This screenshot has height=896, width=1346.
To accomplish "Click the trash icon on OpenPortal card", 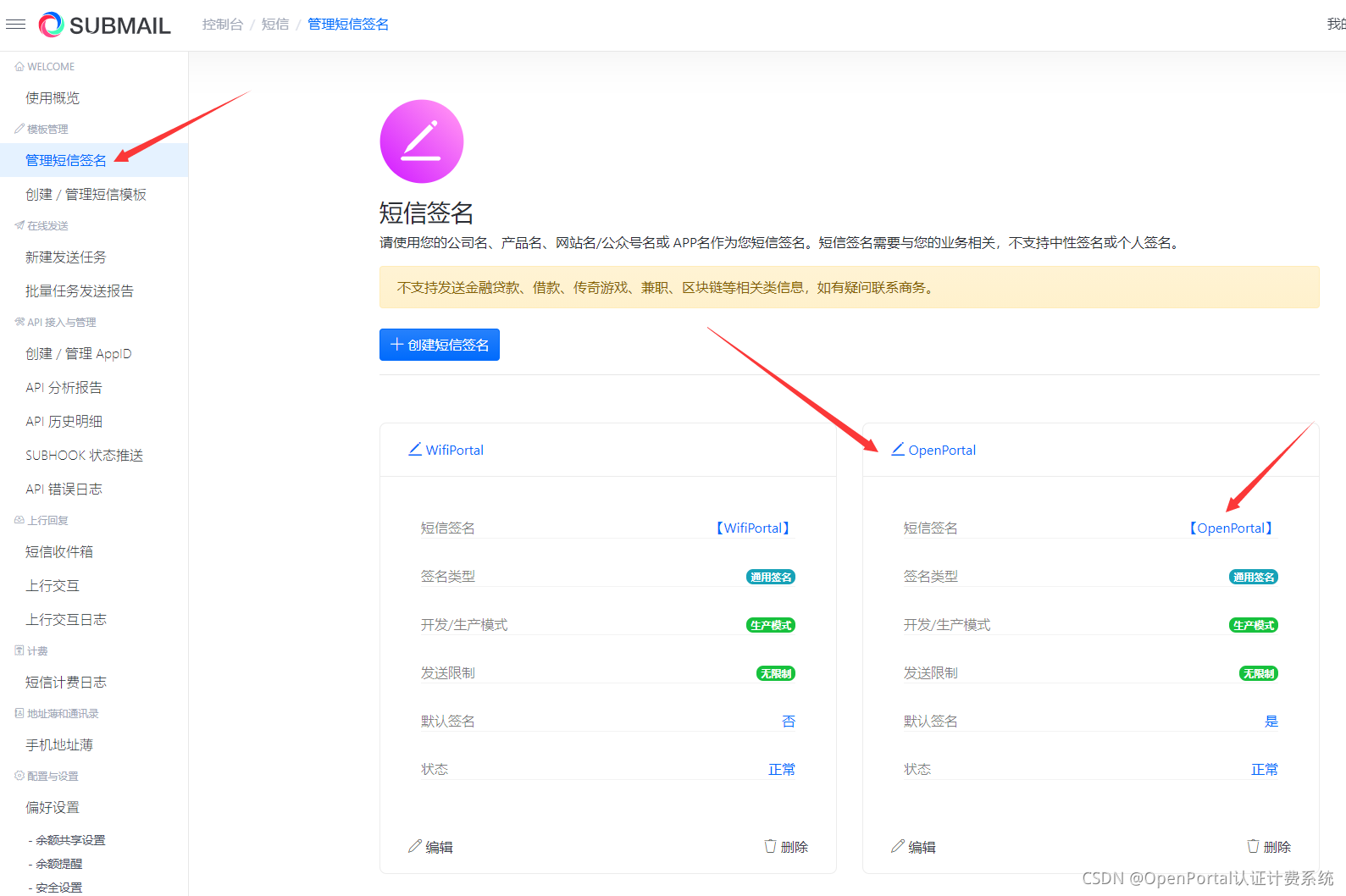I will 1253,846.
